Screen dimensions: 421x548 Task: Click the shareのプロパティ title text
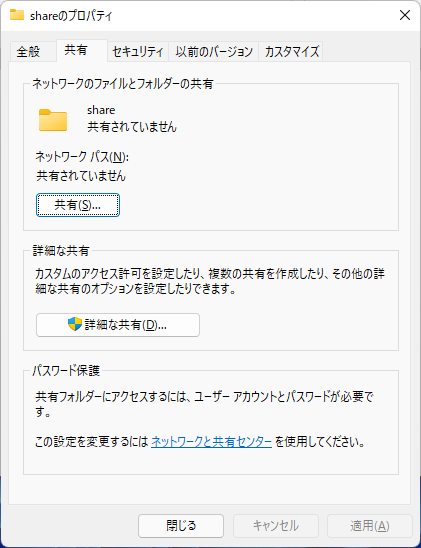71,16
